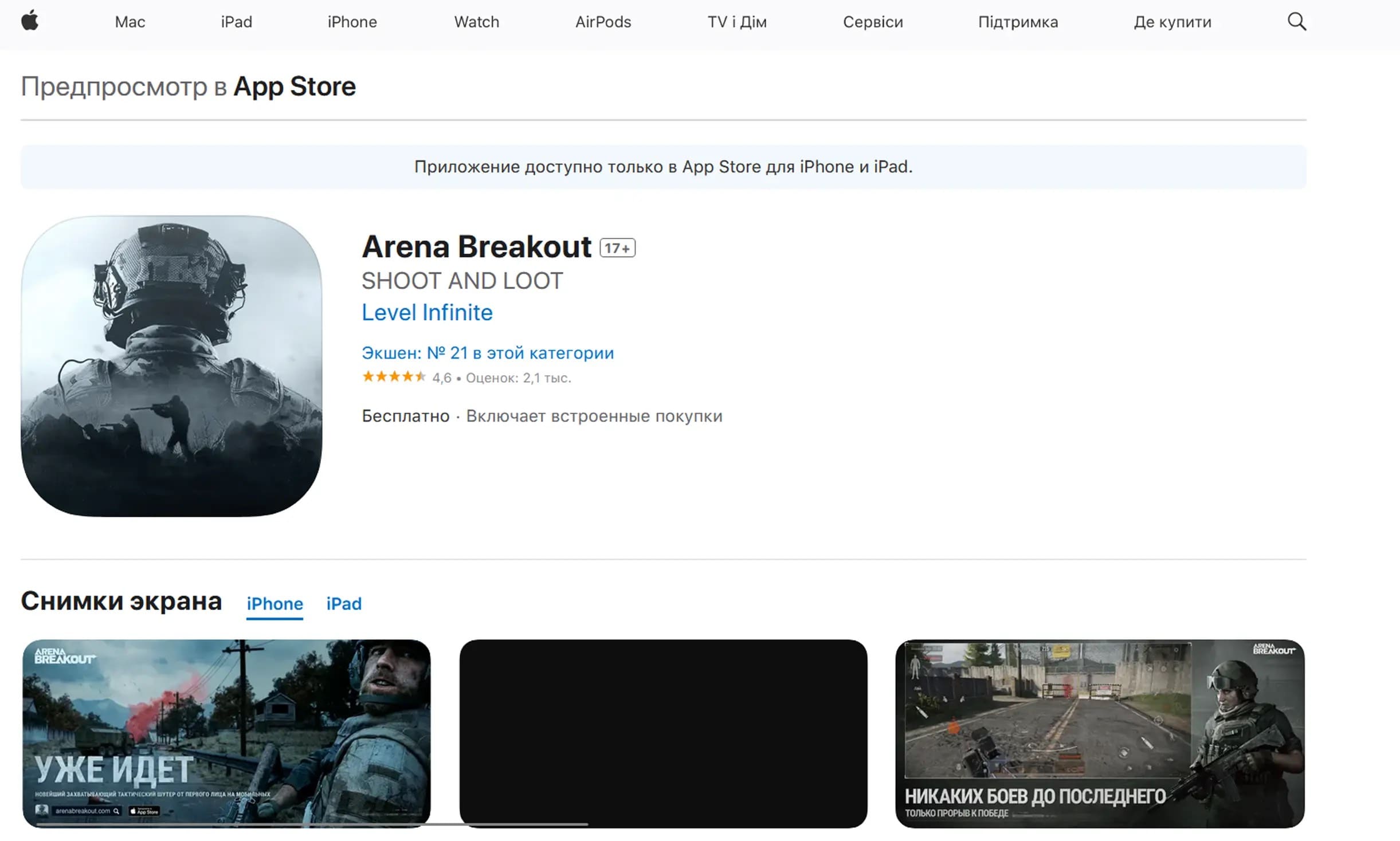Click the Включает встроенные покупки text
1400x841 pixels.
click(x=594, y=416)
